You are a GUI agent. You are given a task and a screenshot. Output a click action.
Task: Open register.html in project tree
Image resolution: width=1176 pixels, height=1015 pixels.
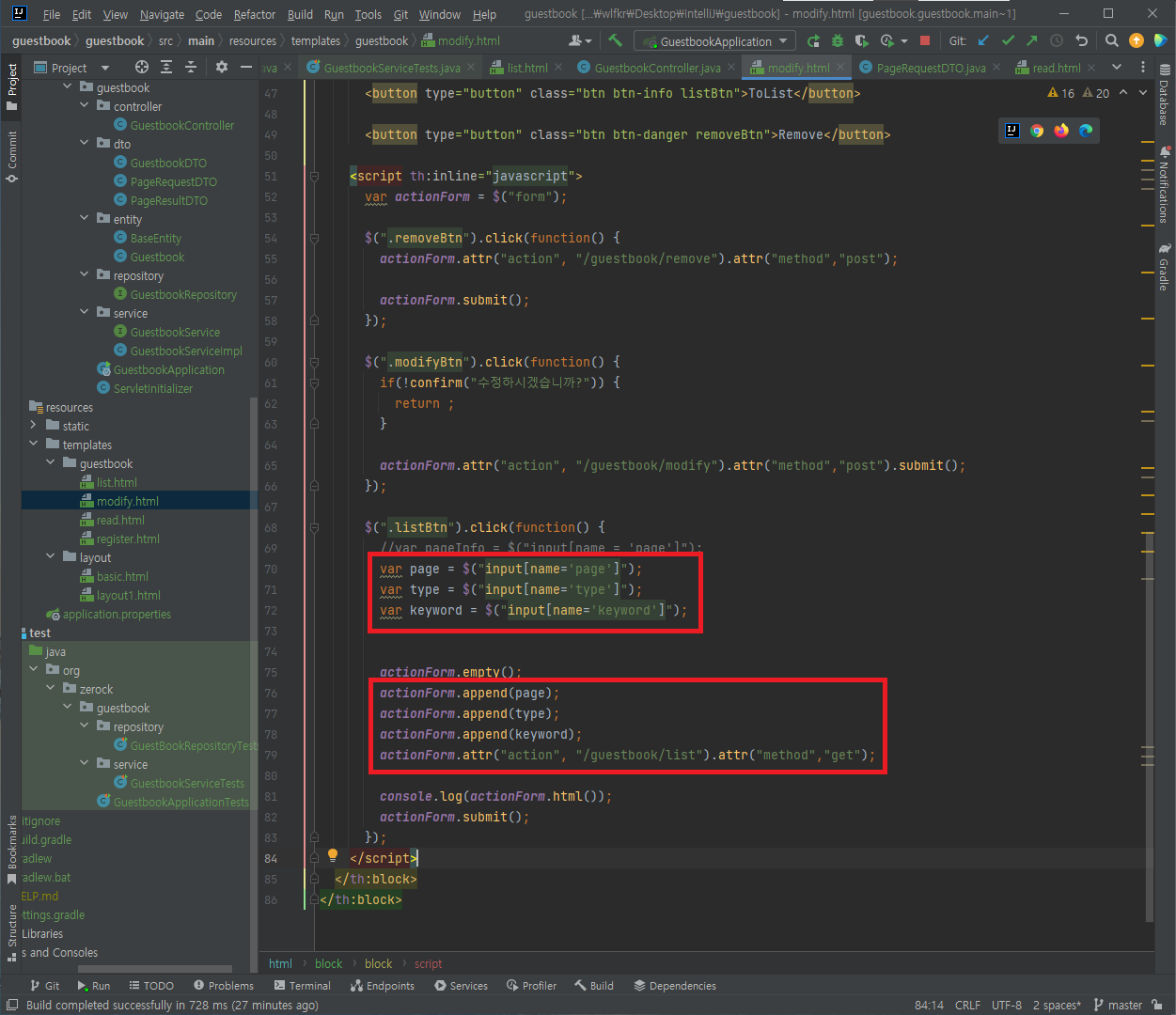(x=128, y=539)
